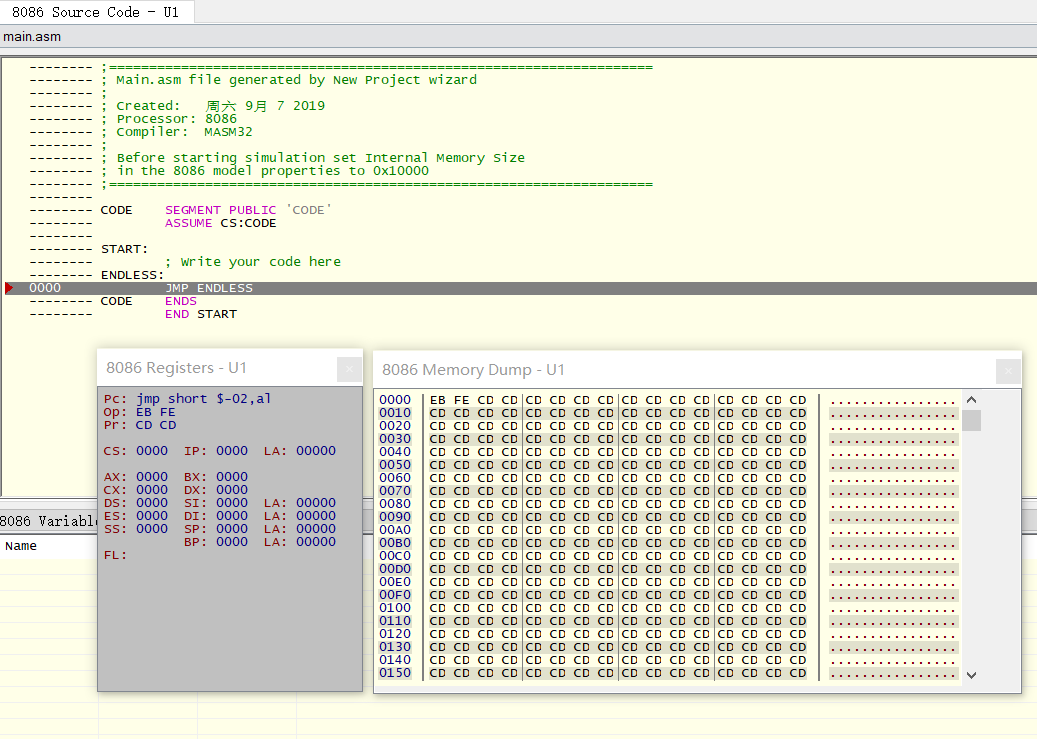Viewport: 1037px width, 739px height.
Task: Select the IP register value 0000
Action: [x=231, y=450]
